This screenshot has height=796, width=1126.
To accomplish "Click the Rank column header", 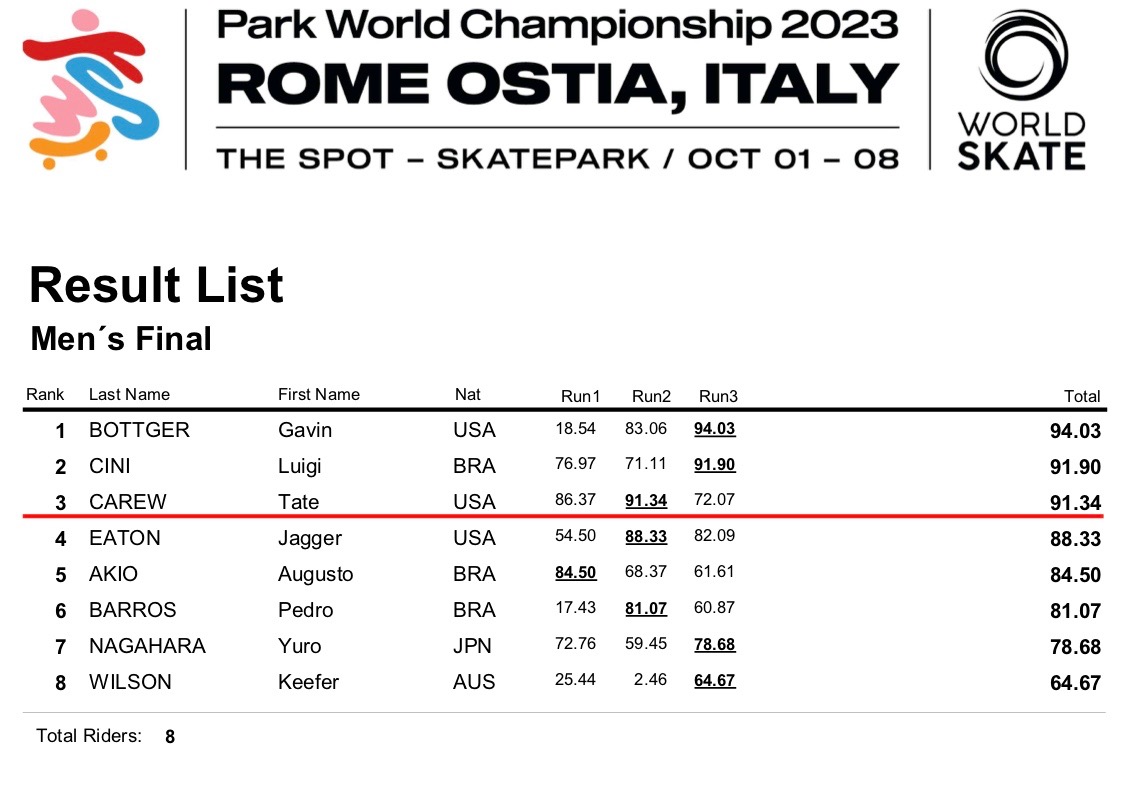I will coord(45,395).
